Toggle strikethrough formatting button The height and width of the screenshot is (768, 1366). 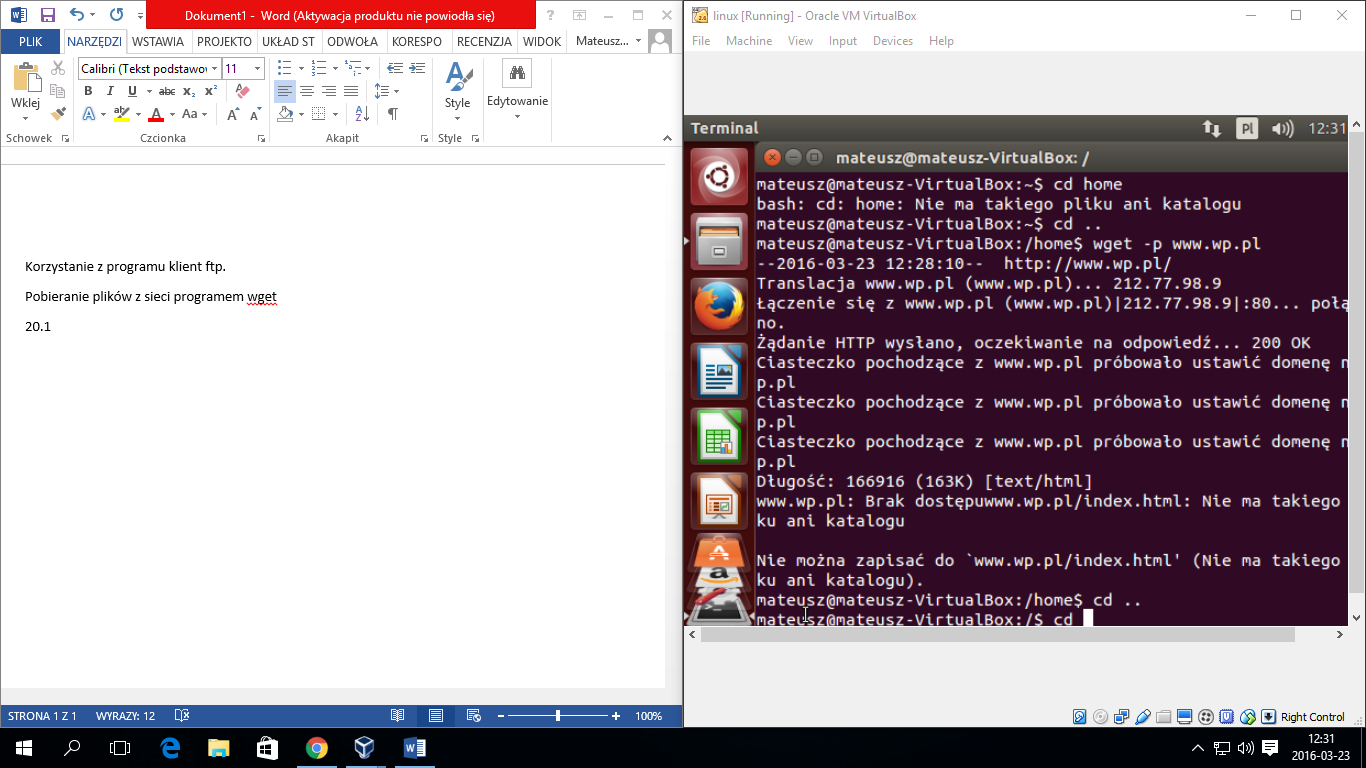pyautogui.click(x=166, y=91)
